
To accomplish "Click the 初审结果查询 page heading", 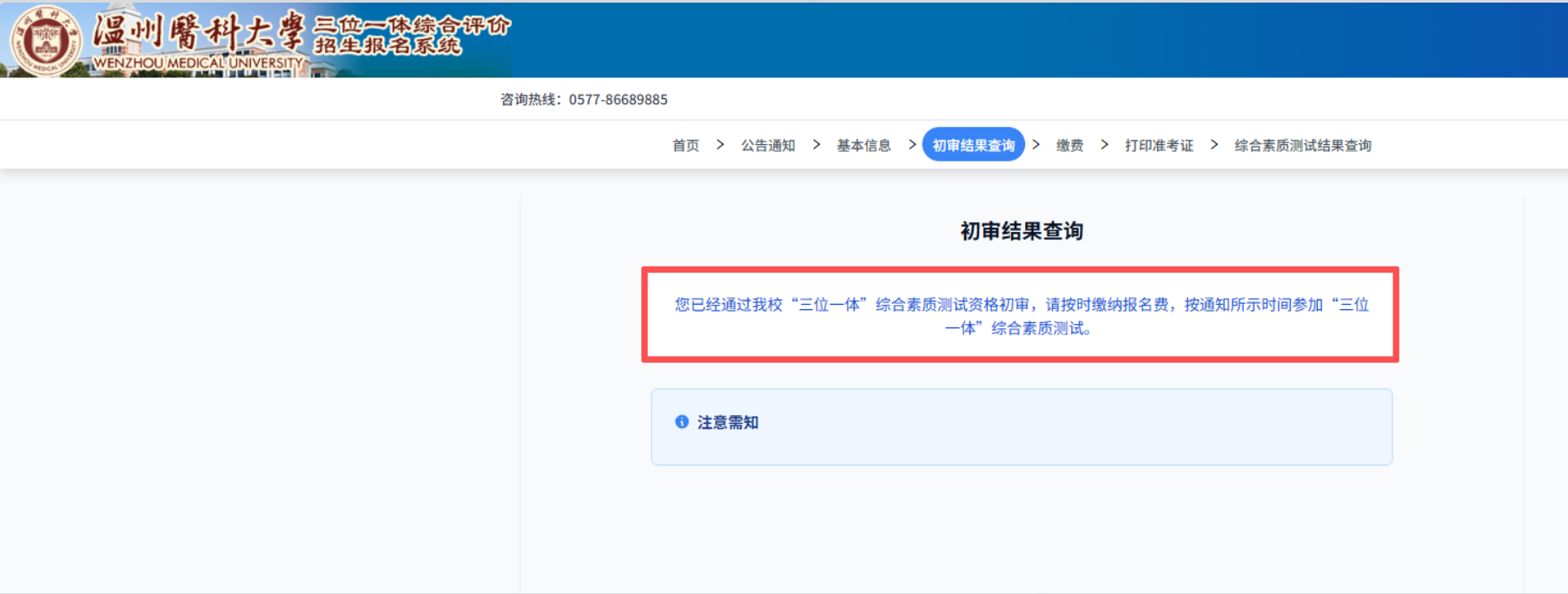I will coord(1022,231).
